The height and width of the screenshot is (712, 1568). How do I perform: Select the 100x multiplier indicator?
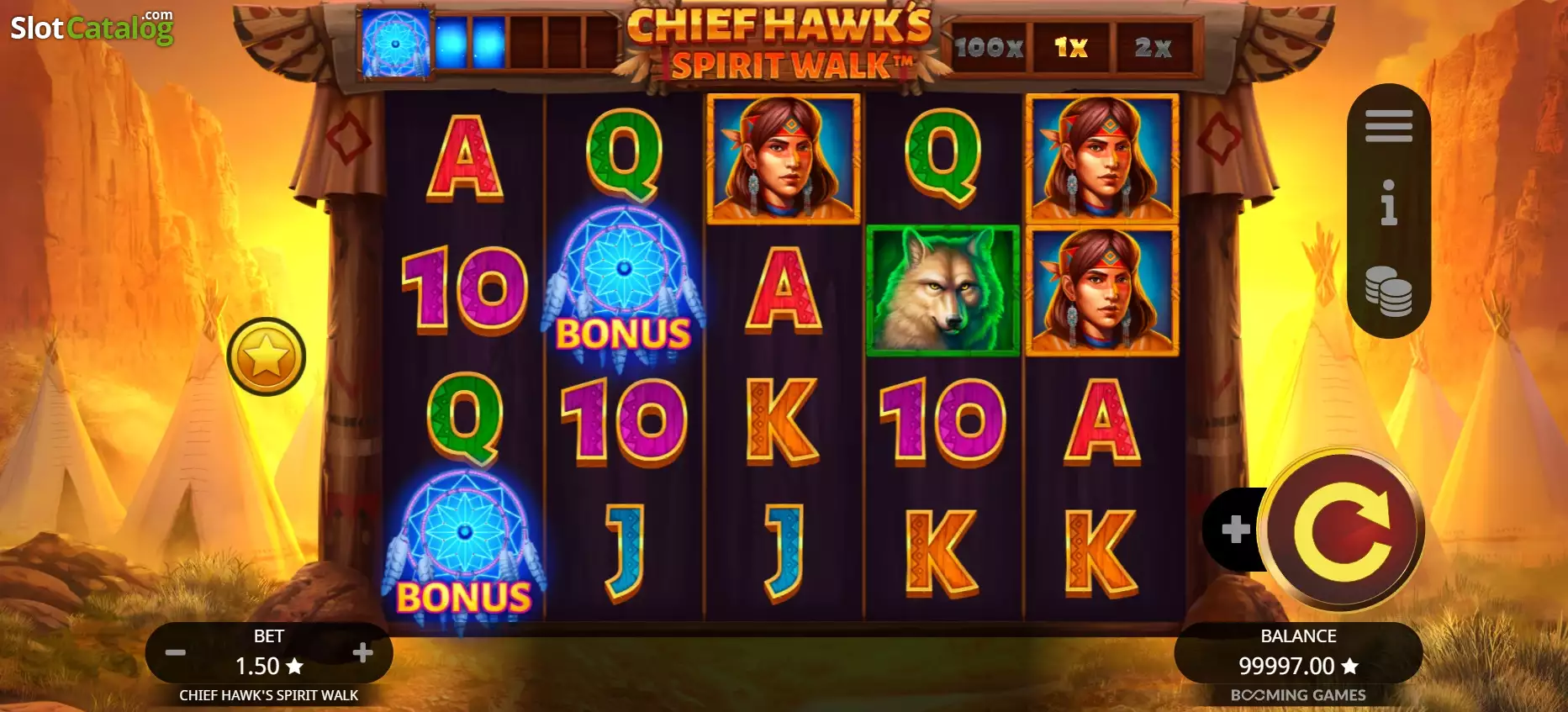989,47
